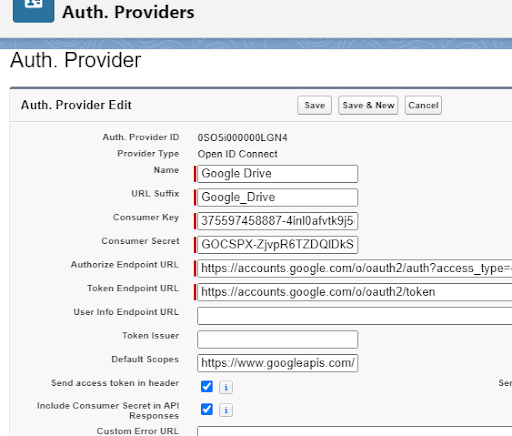512x436 pixels.
Task: Click the Auth. Provider Edit section title
Action: [x=76, y=105]
